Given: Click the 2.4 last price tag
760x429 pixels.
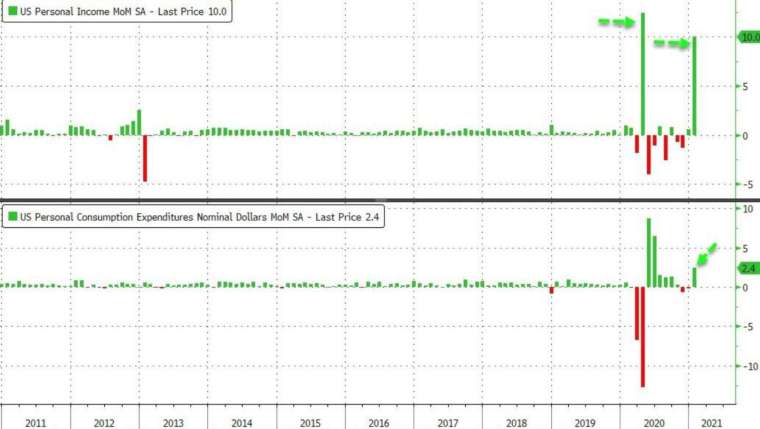Looking at the screenshot, I should pos(748,268).
